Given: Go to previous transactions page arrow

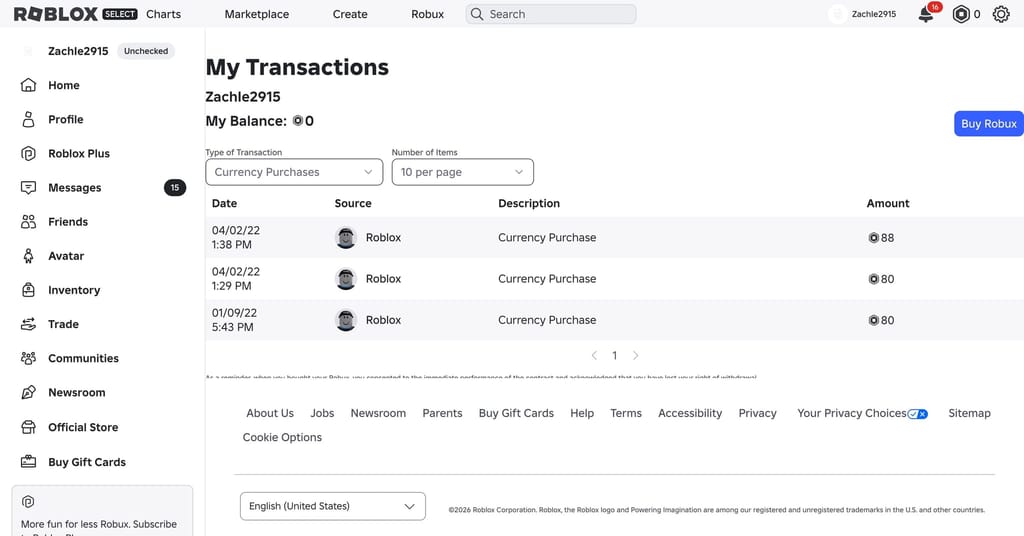Looking at the screenshot, I should coord(594,355).
